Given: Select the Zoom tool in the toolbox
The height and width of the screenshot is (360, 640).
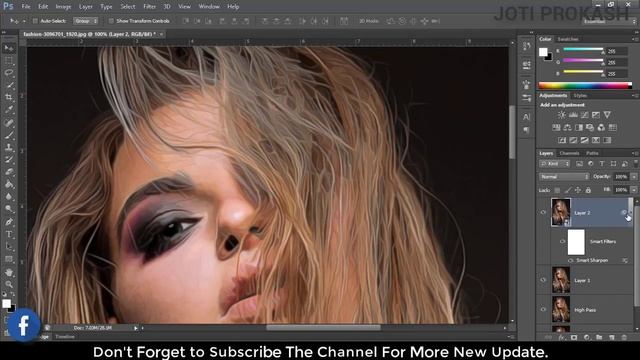Looking at the screenshot, I should (x=9, y=284).
